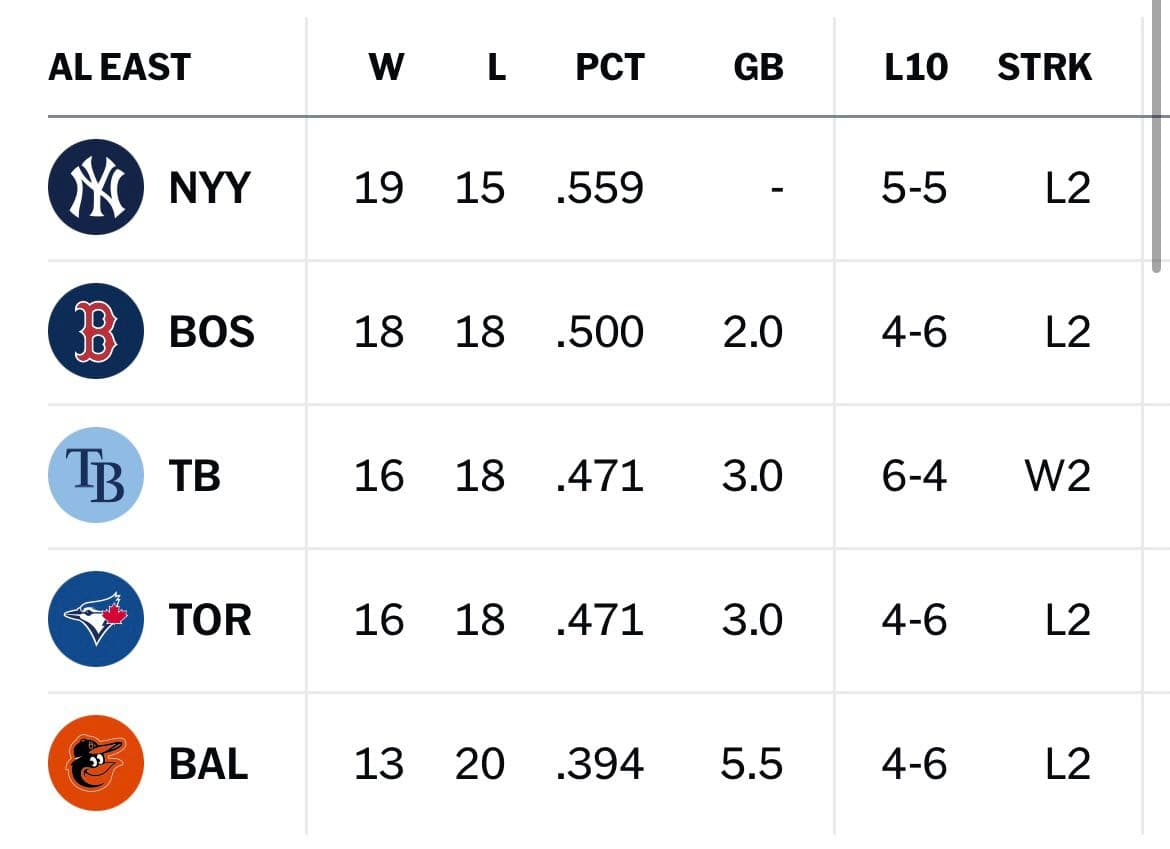Open the BOS team page link
1170x849 pixels.
[x=210, y=332]
